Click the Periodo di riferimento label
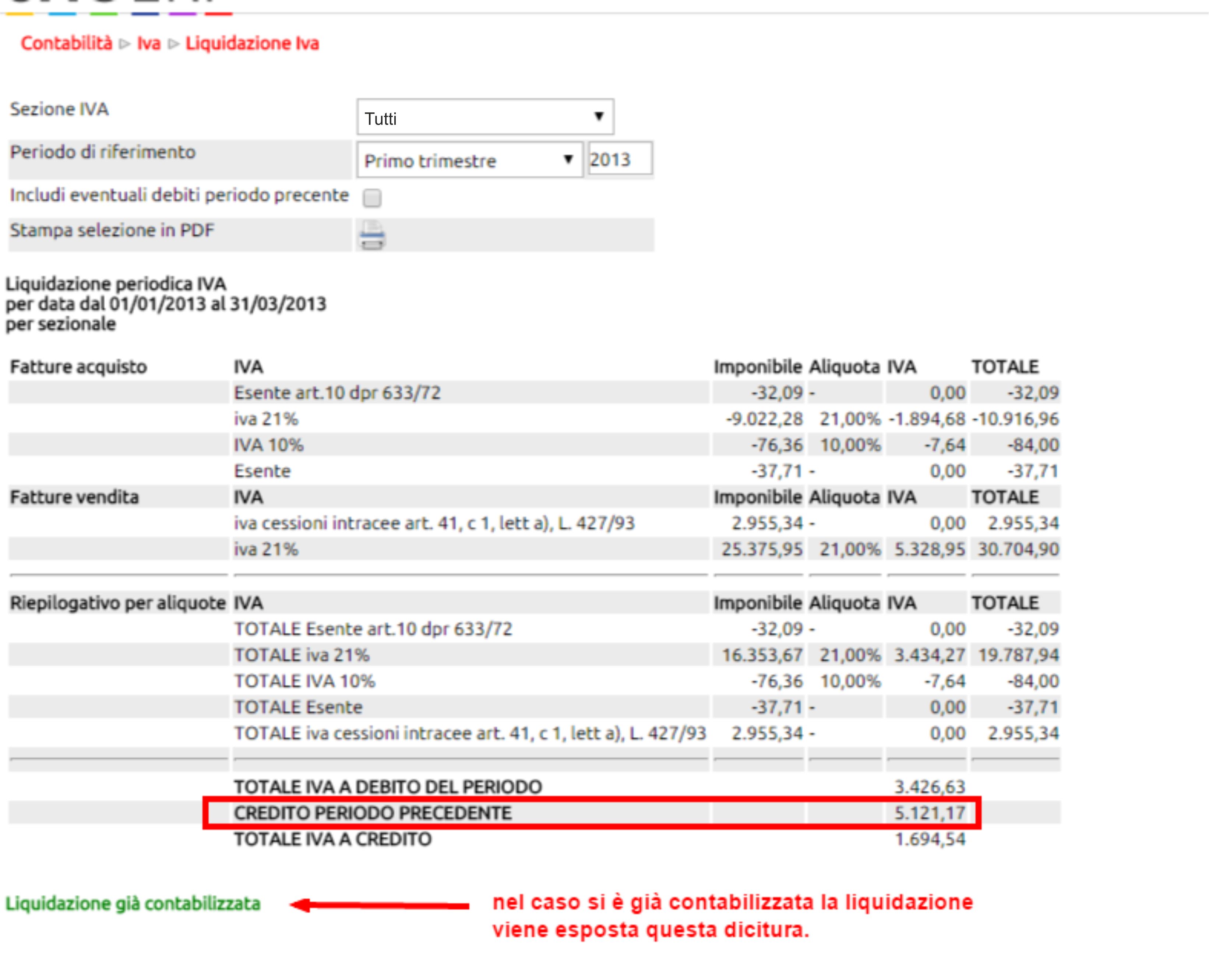This screenshot has height=980, width=1209. (103, 152)
